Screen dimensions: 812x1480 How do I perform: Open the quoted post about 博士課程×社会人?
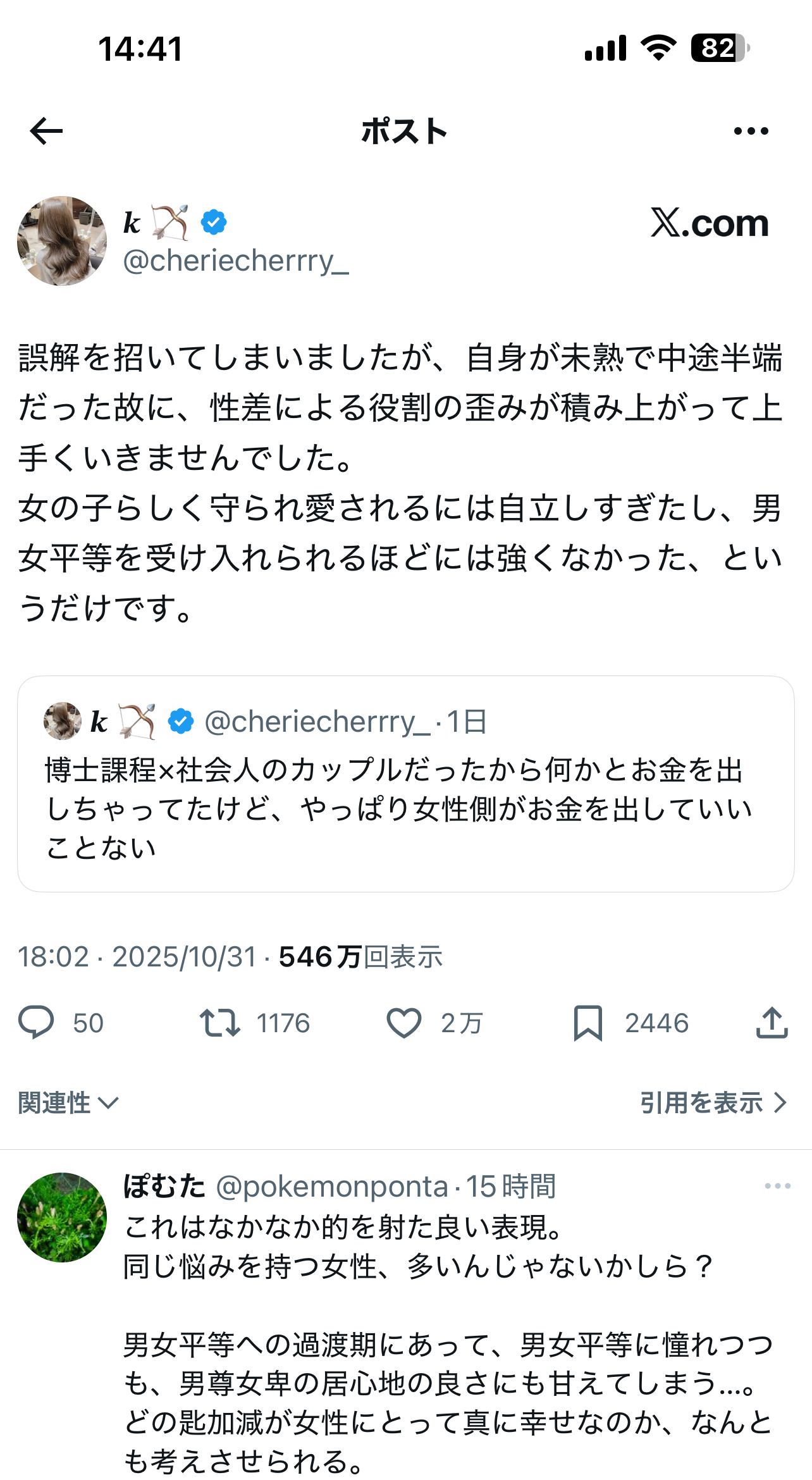(405, 808)
